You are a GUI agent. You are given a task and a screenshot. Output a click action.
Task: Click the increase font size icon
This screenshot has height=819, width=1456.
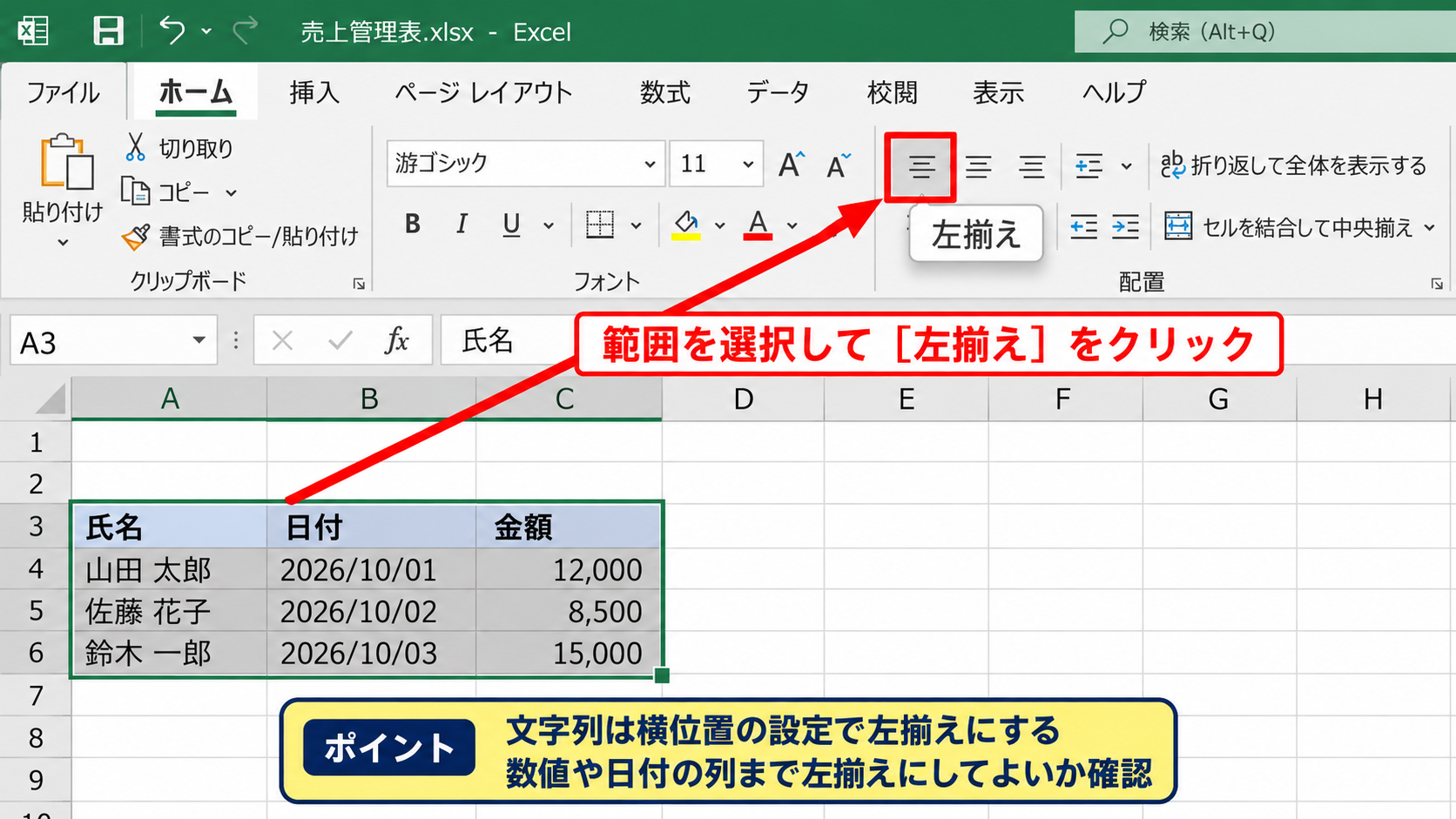791,164
